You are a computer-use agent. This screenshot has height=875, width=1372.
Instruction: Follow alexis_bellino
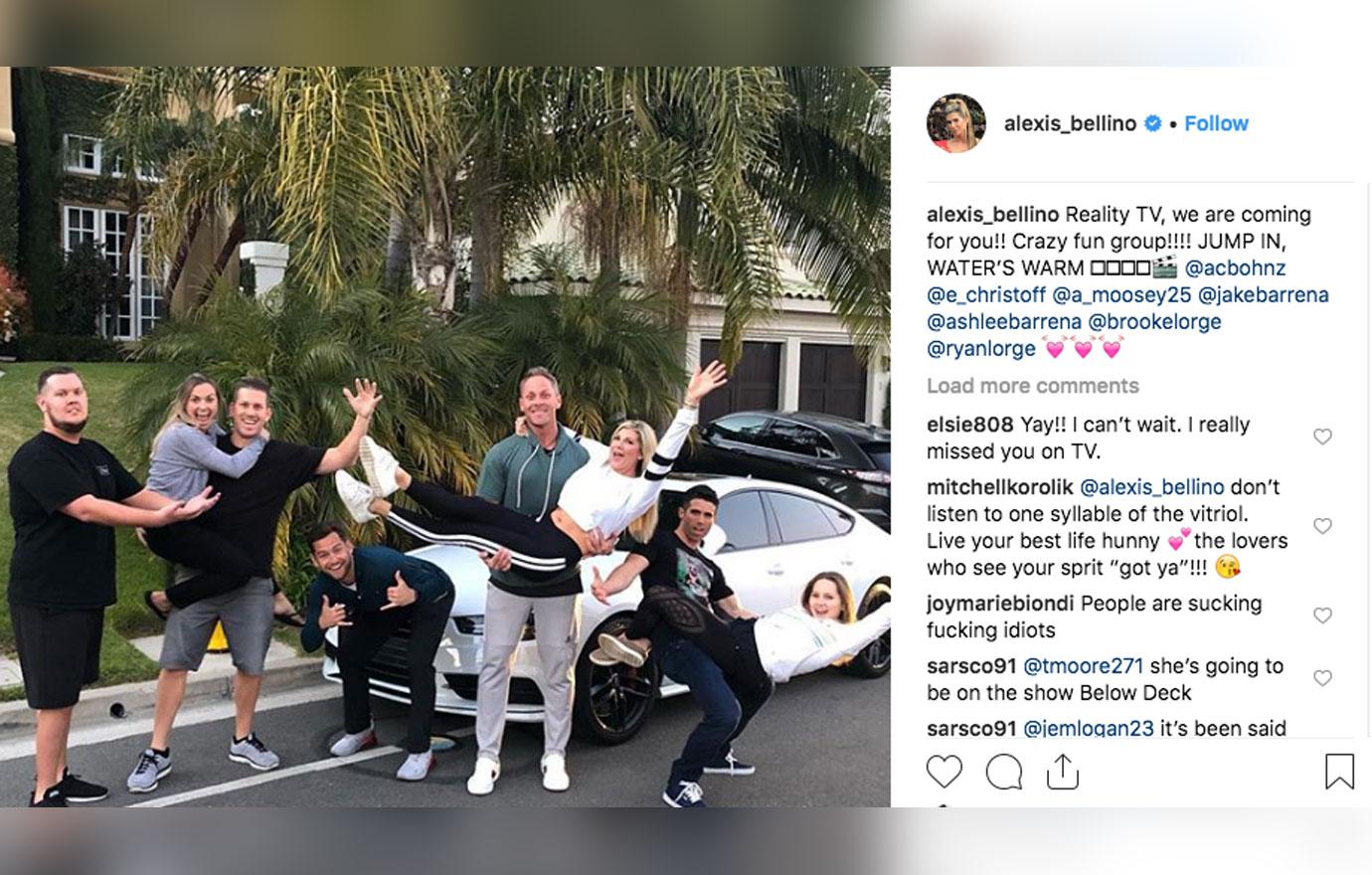pos(1216,123)
